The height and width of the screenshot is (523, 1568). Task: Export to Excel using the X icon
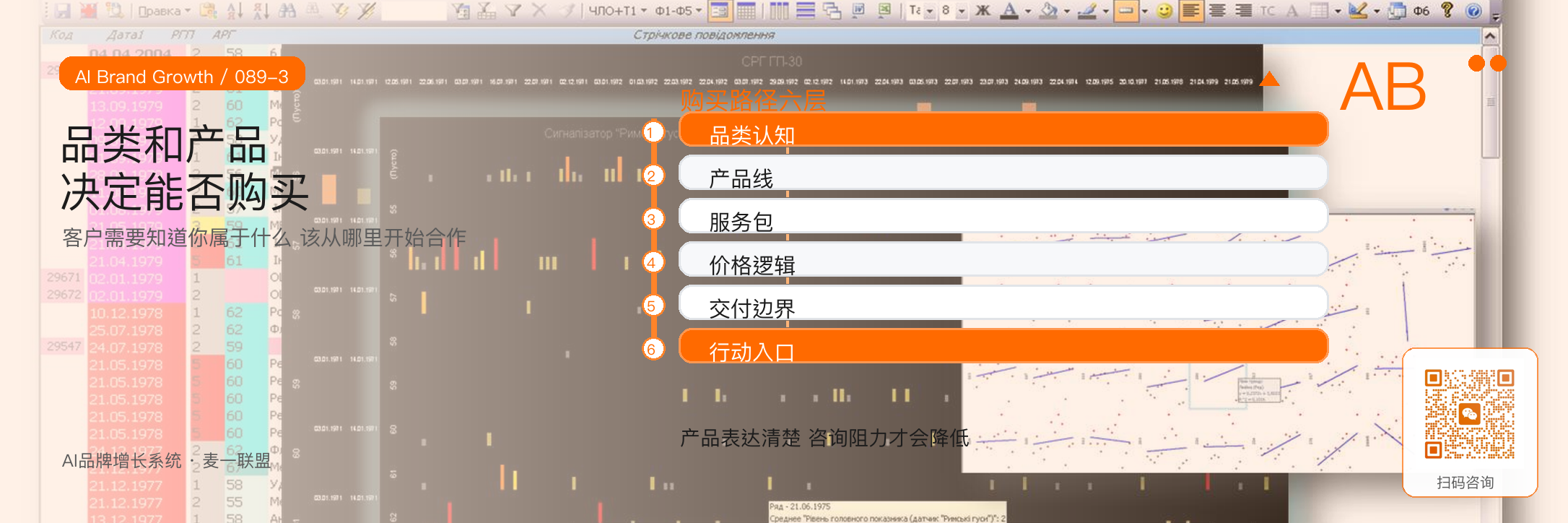click(884, 11)
